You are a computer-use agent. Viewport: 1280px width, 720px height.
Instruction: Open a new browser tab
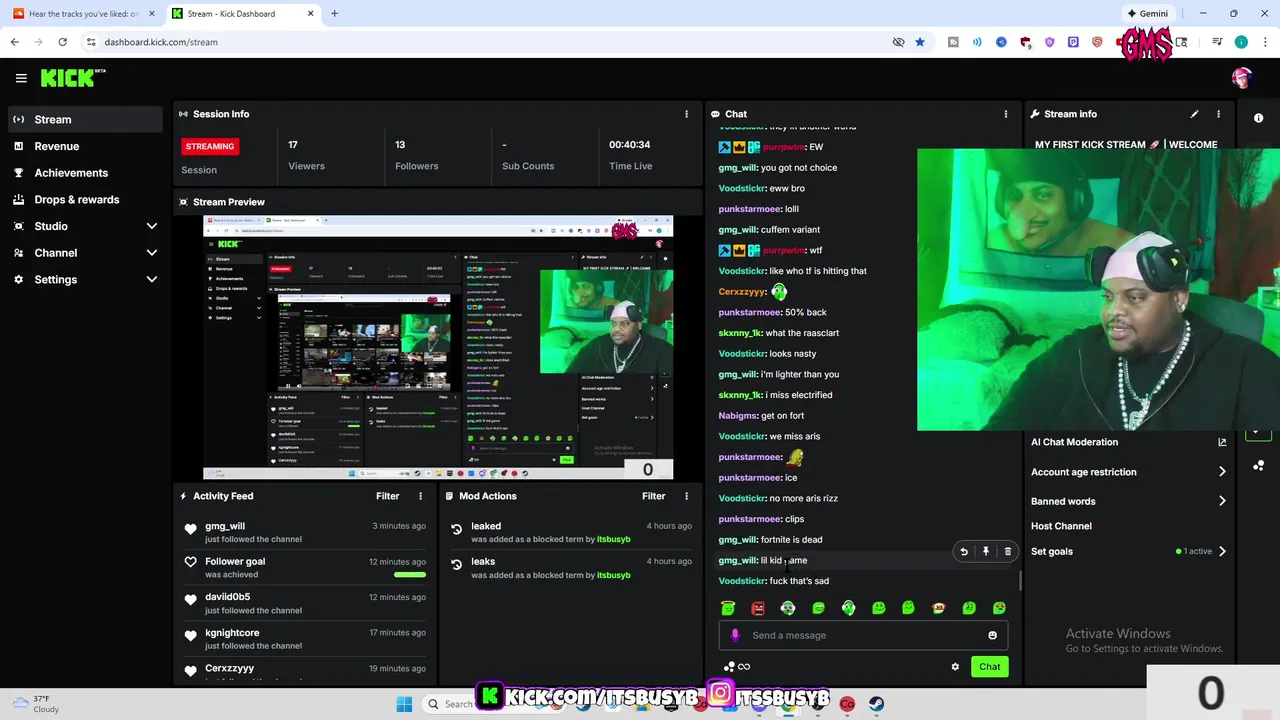pos(334,14)
